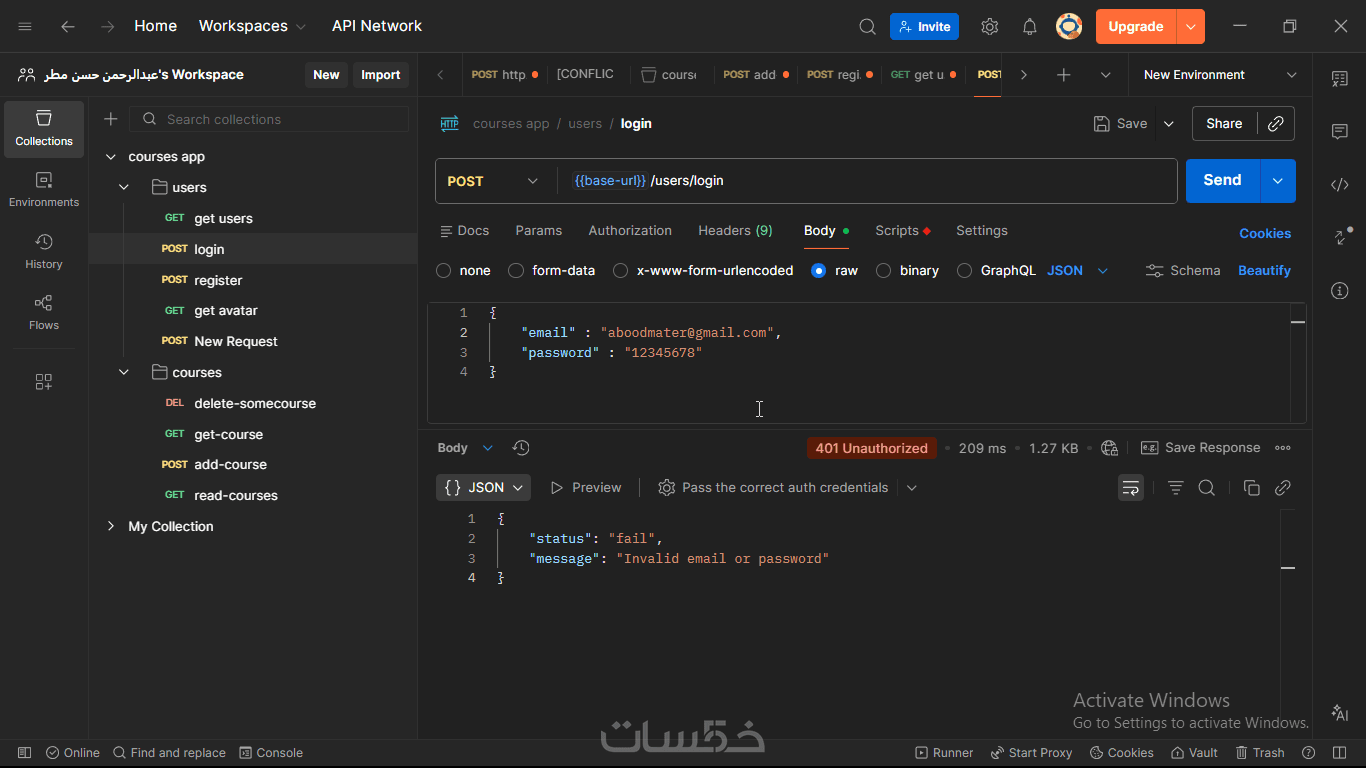
Task: Toggle word wrap in response body
Action: pyautogui.click(x=1131, y=488)
